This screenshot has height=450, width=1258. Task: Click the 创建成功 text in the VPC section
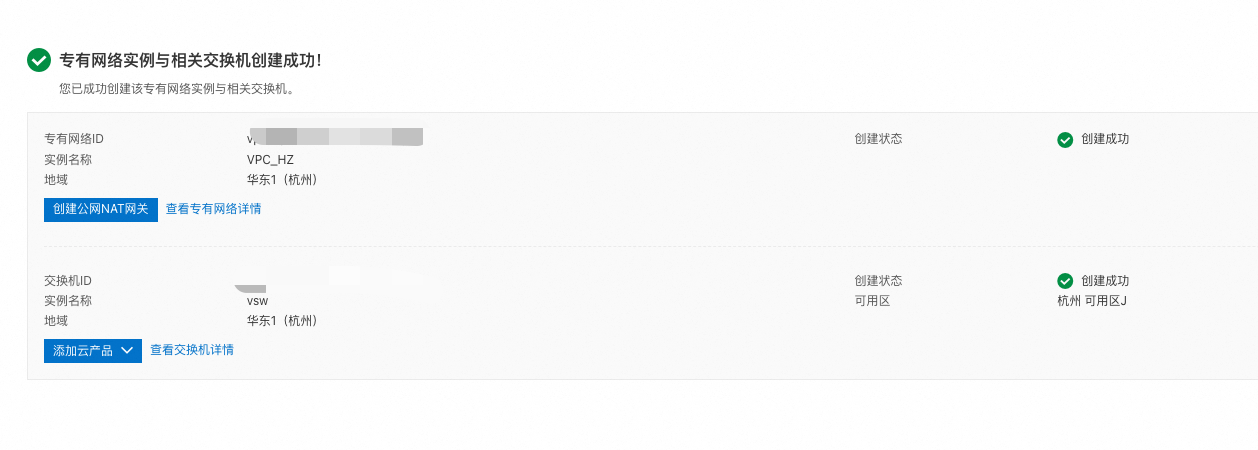tap(1105, 140)
